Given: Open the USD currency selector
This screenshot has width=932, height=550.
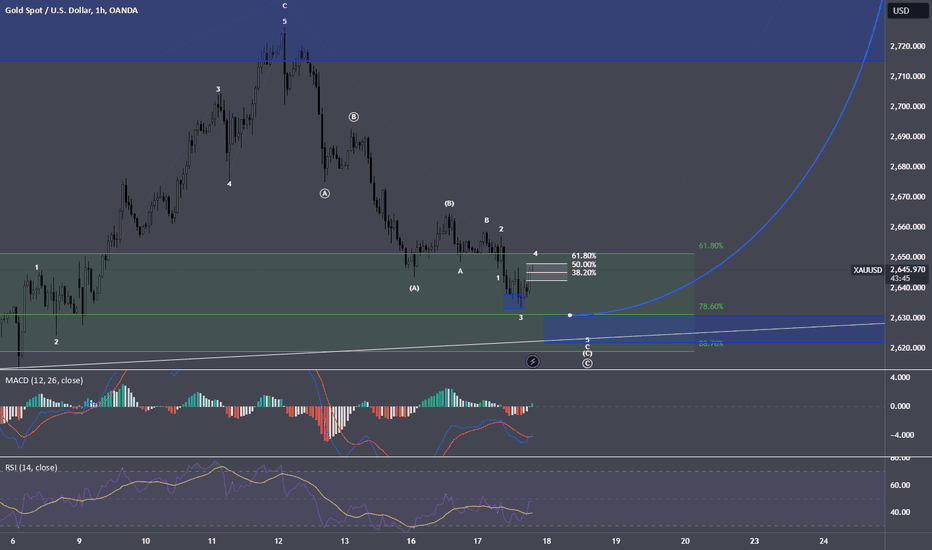Looking at the screenshot, I should coord(907,10).
